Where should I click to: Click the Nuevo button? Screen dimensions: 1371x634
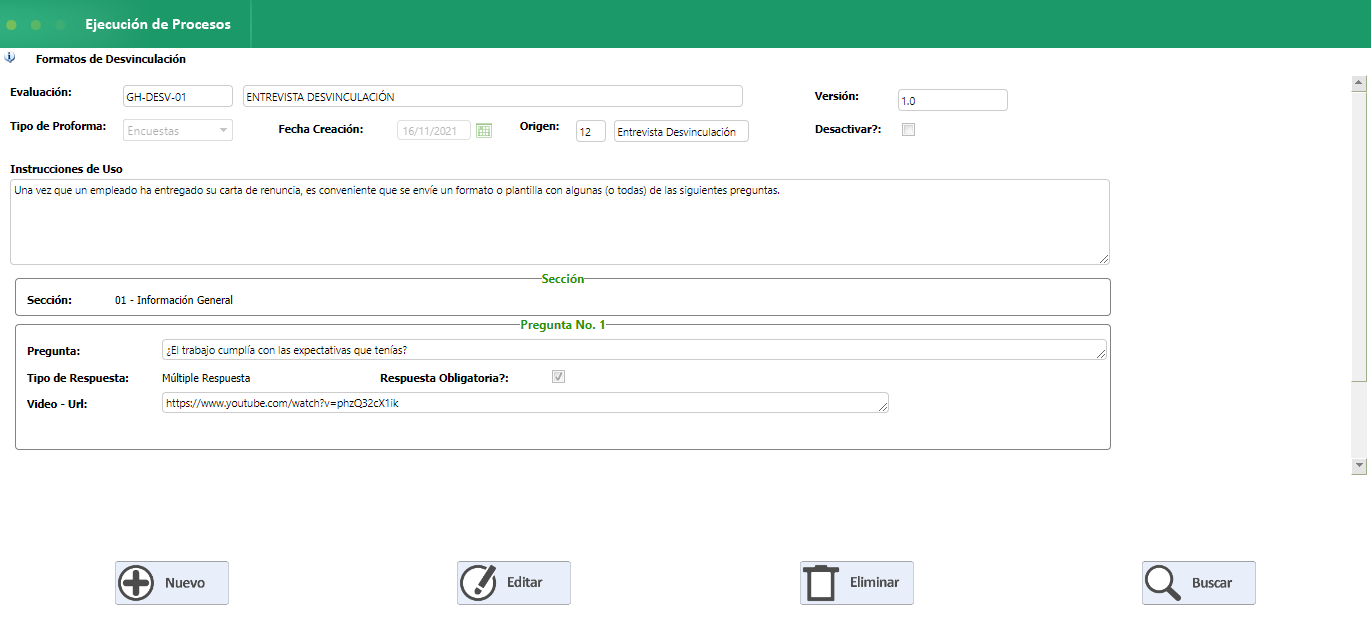click(172, 583)
